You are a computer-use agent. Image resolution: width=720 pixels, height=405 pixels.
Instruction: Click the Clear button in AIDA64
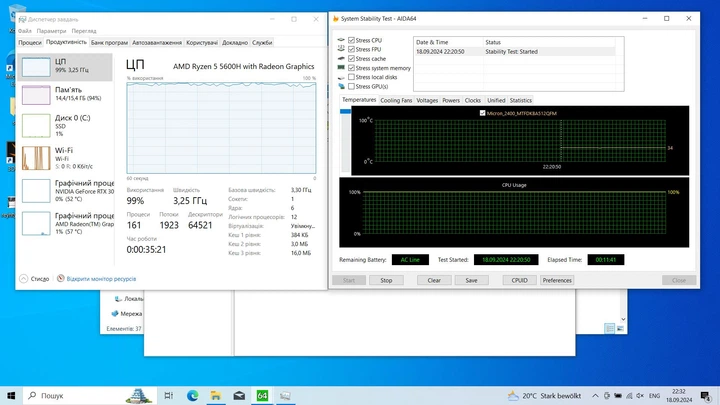[x=434, y=280]
